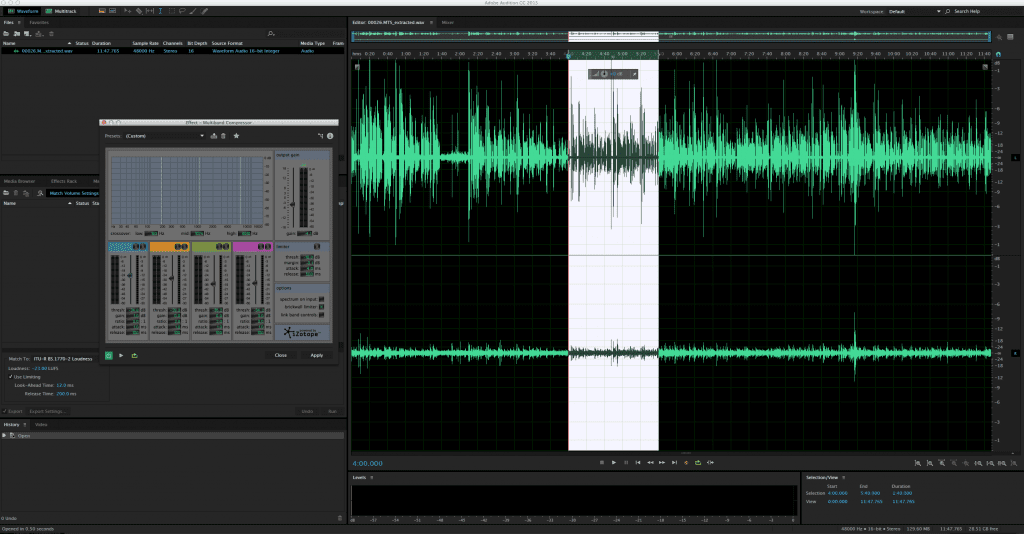Click the trash icon in Files panel

tap(52, 33)
